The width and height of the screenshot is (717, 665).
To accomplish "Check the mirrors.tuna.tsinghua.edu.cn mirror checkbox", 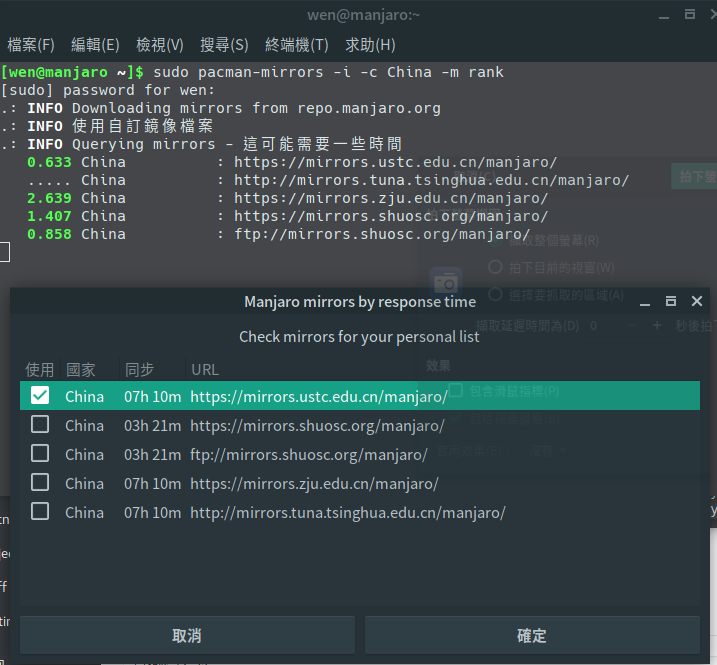I will point(40,511).
